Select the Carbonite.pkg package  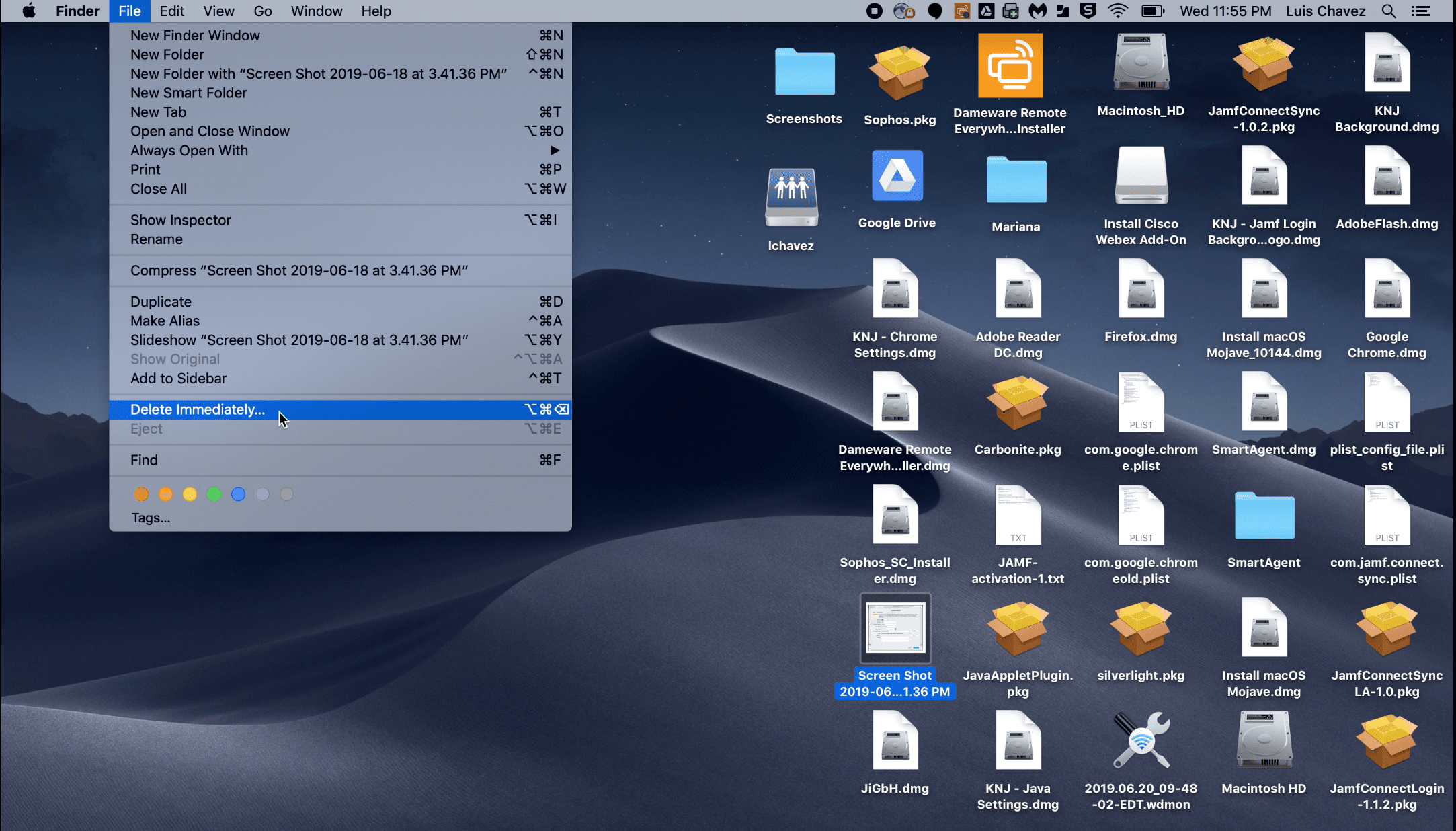point(1018,402)
